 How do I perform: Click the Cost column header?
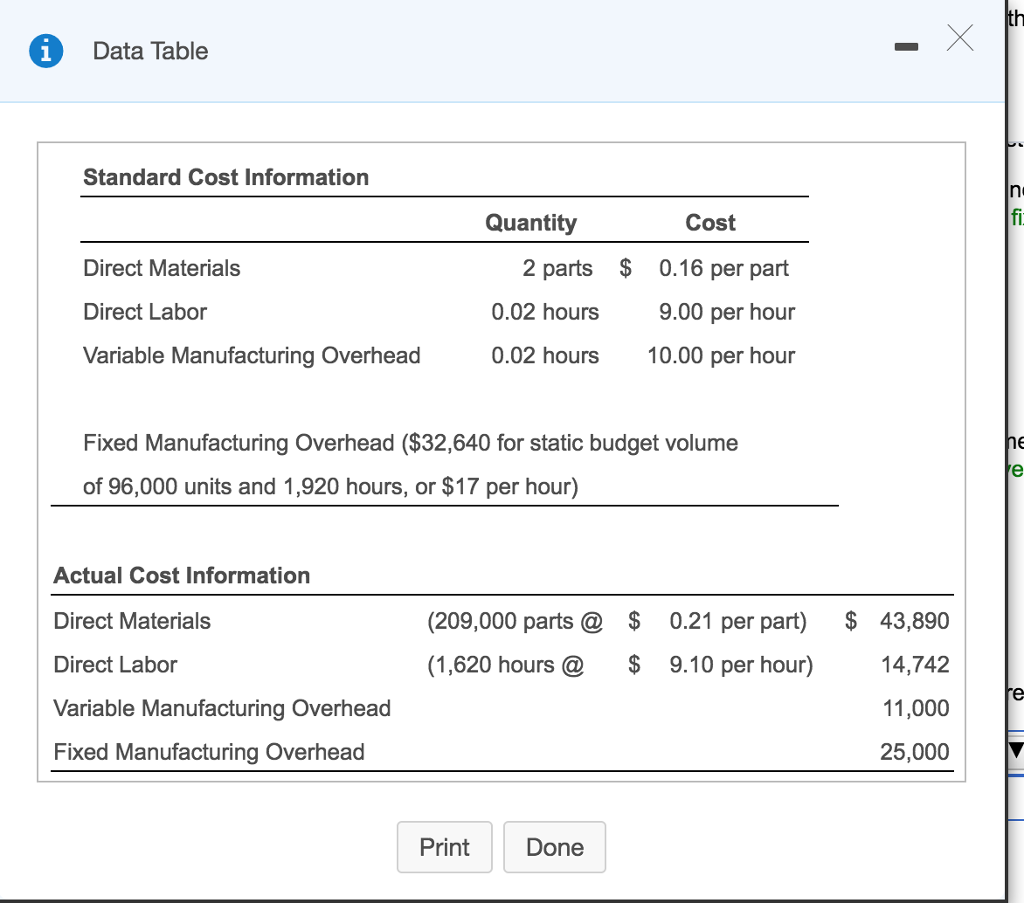pos(710,222)
